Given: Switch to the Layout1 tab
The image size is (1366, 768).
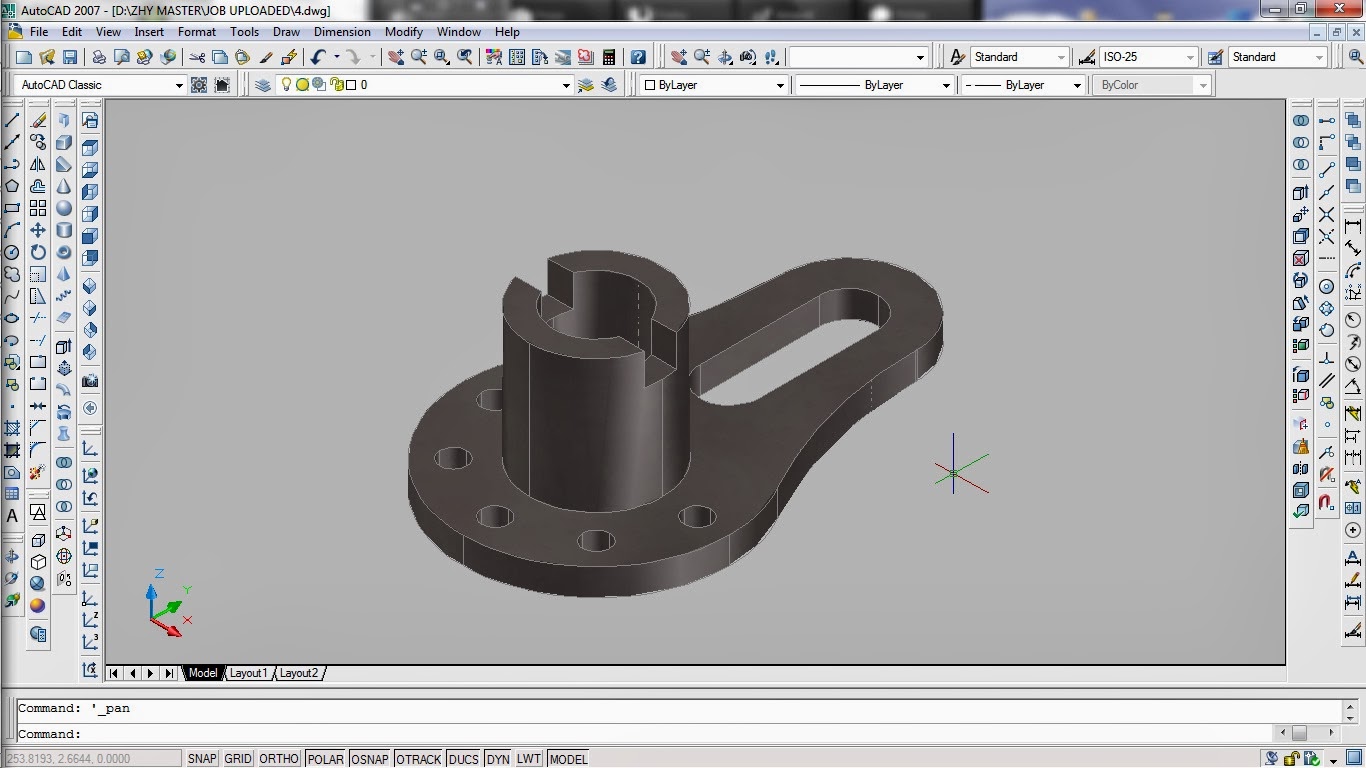Looking at the screenshot, I should pyautogui.click(x=248, y=673).
